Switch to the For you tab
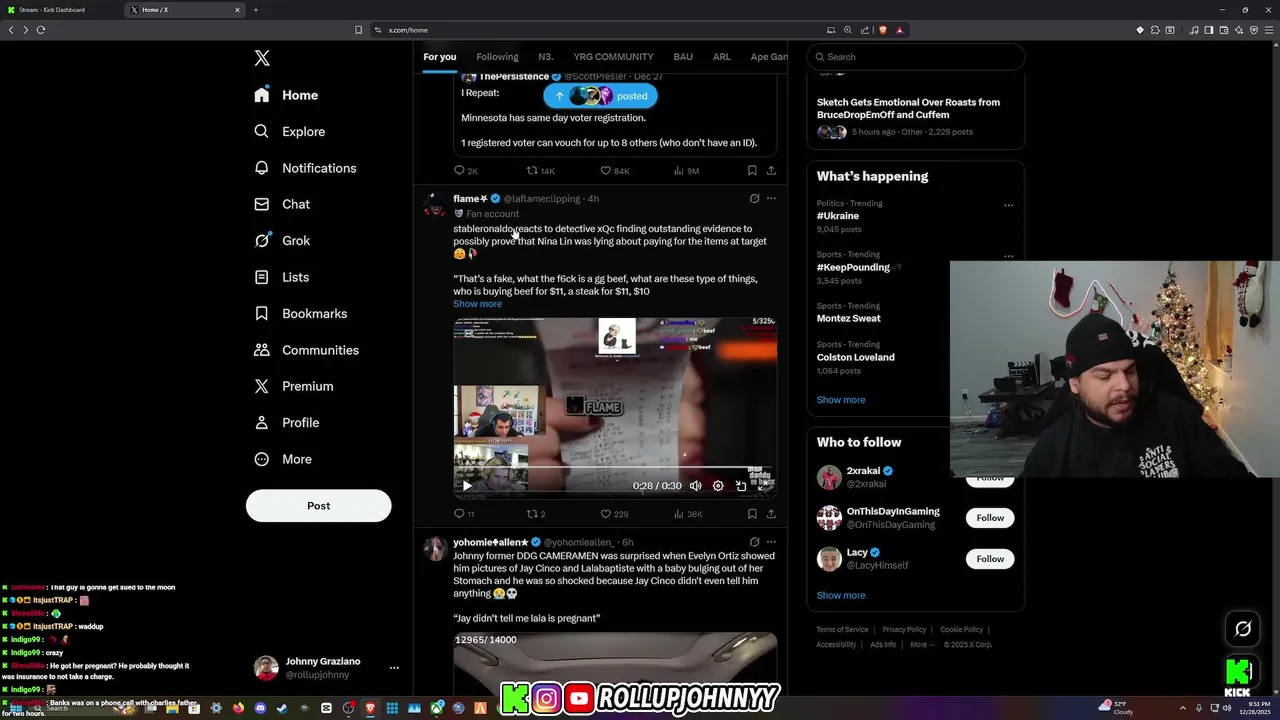 coord(439,57)
